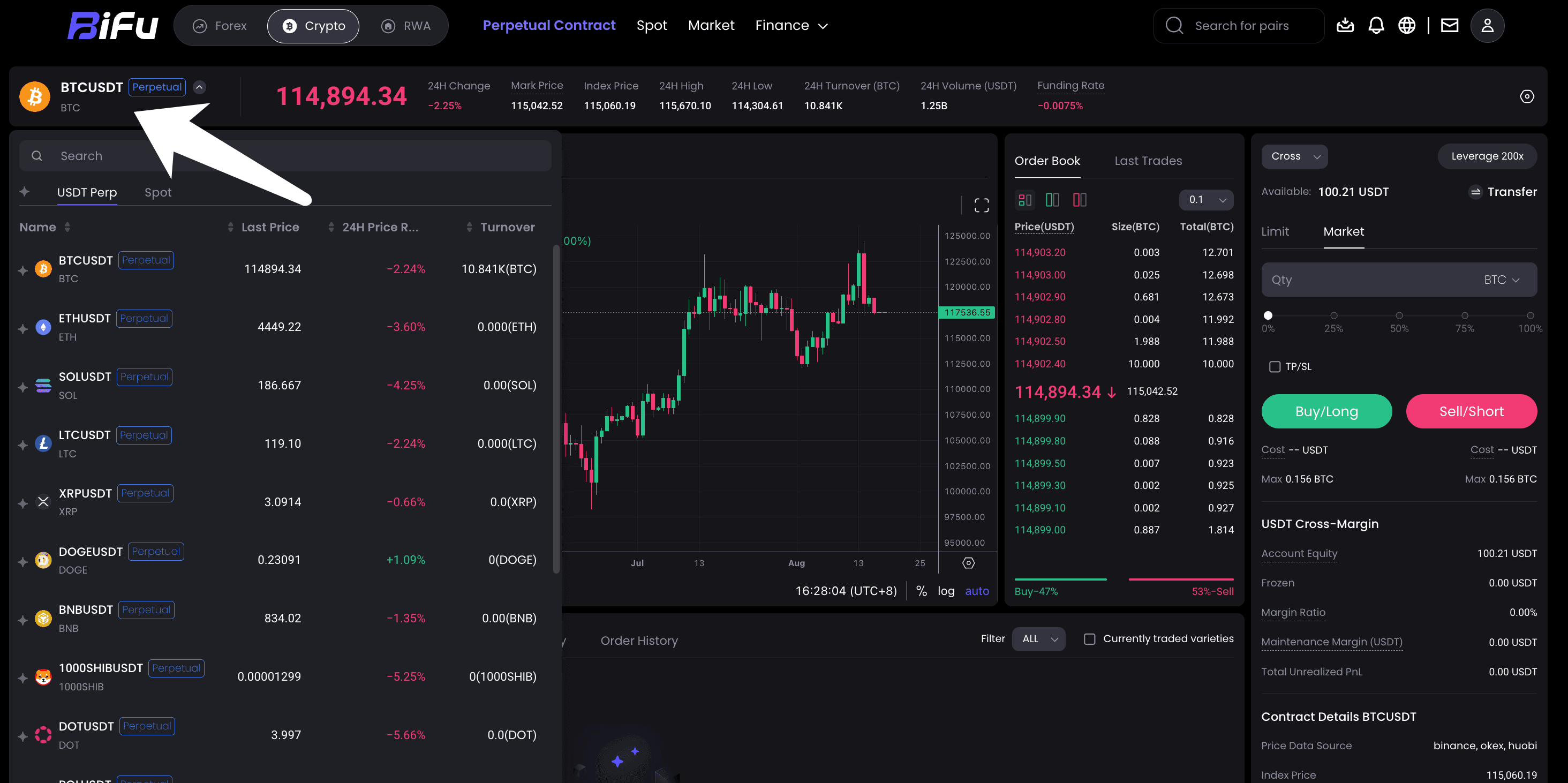Open the Market top menu
The height and width of the screenshot is (783, 1568).
click(711, 26)
